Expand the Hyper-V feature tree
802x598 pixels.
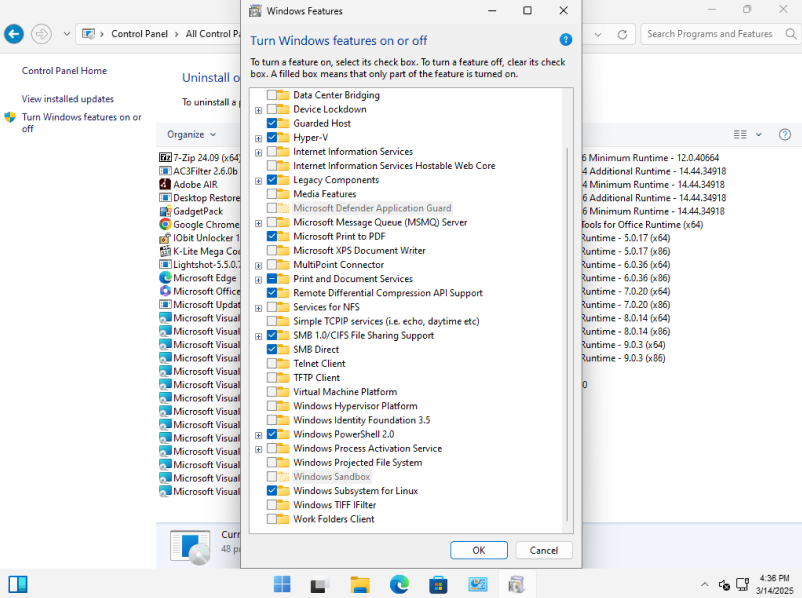tap(259, 138)
